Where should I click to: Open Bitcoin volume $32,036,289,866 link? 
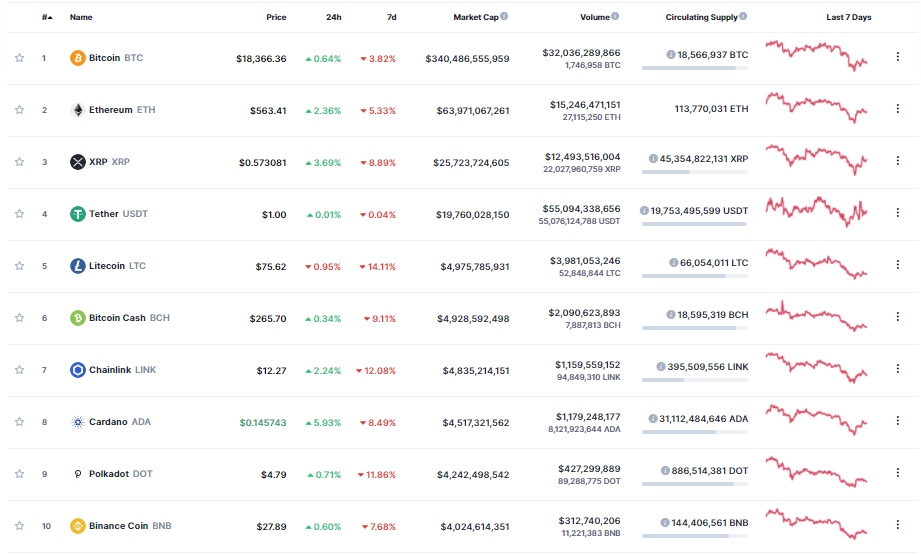pos(581,53)
